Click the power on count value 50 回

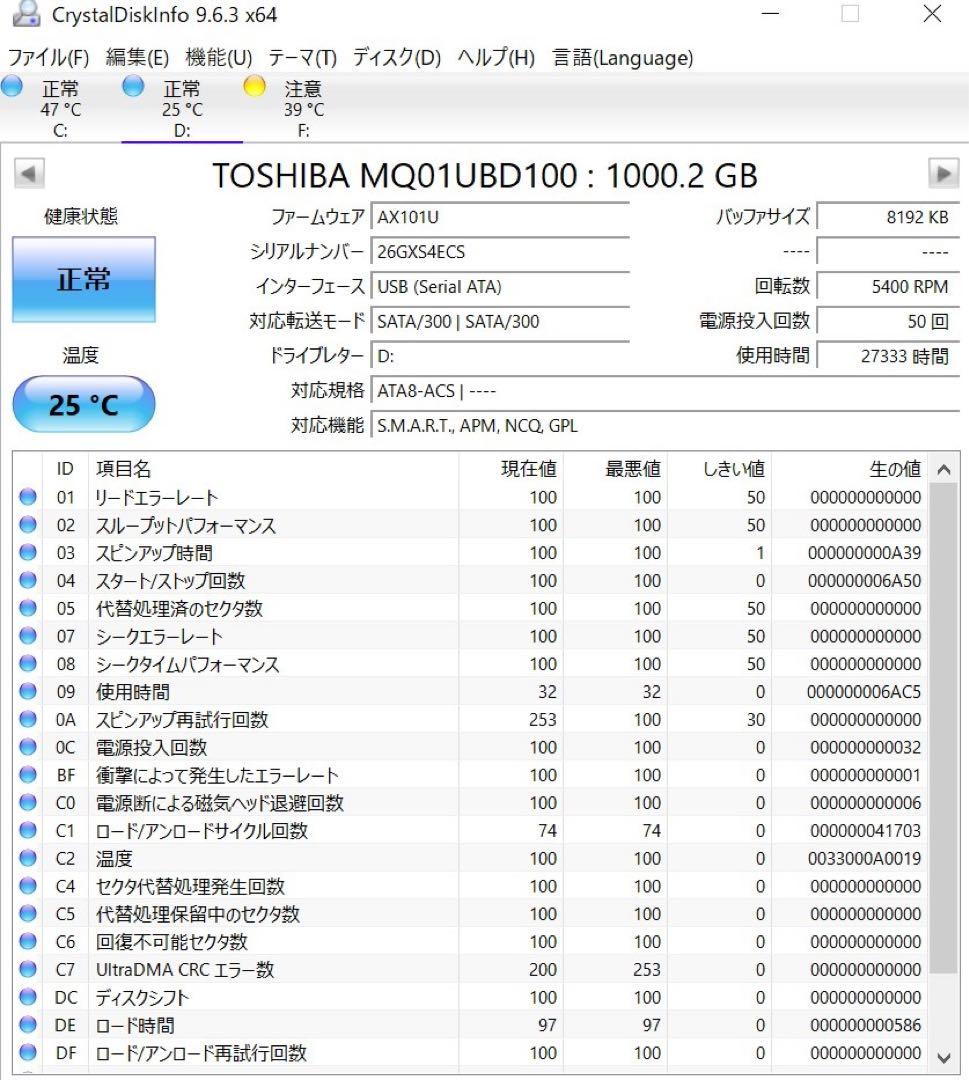[x=888, y=321]
